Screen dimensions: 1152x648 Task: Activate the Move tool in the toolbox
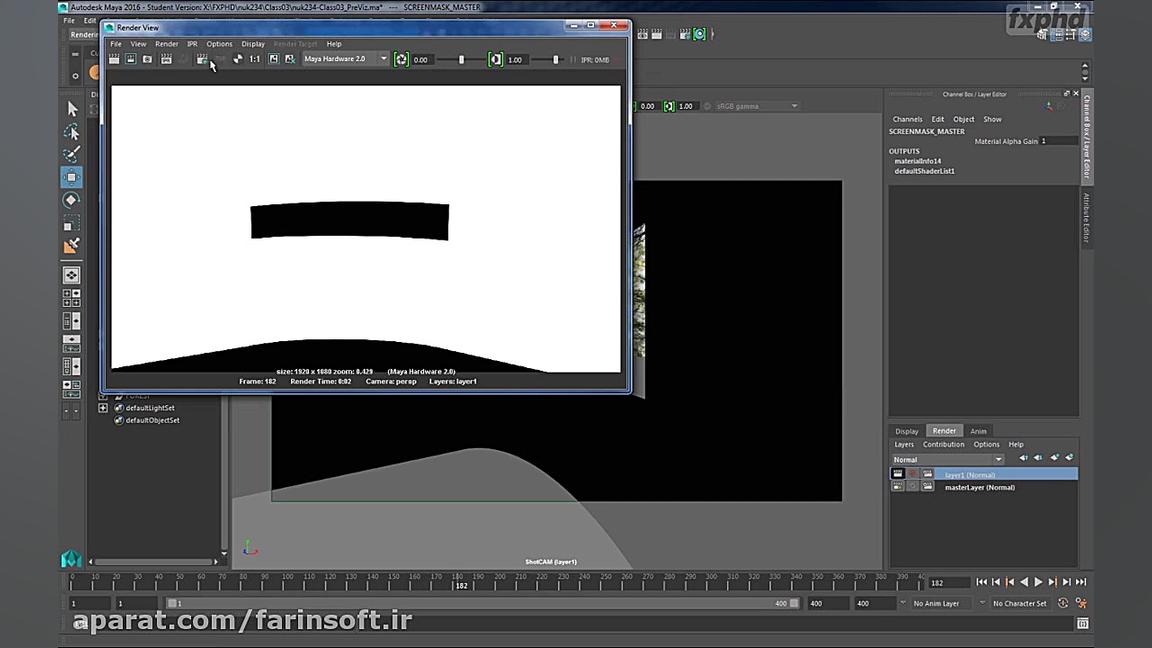71,177
